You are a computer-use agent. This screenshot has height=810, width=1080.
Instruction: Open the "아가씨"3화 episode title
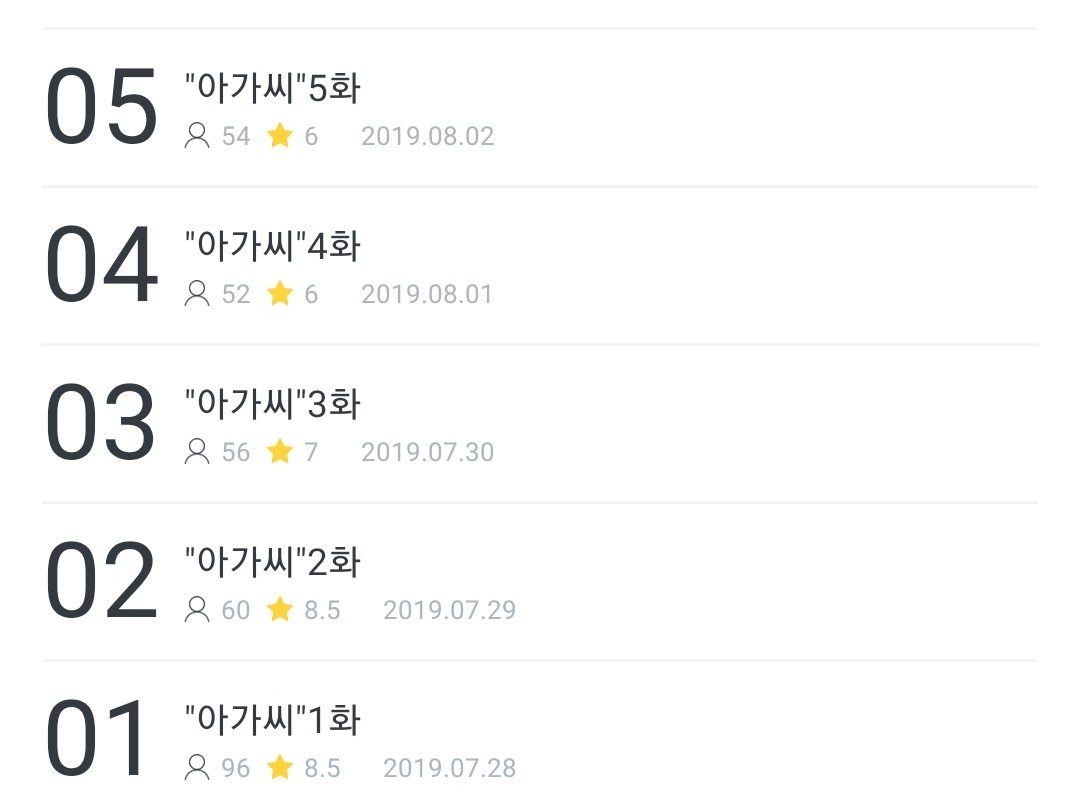tap(272, 404)
